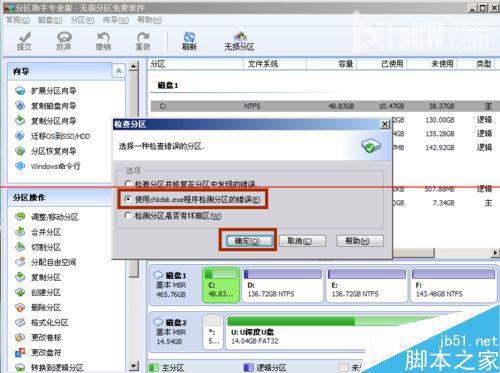Click the 135.28GB unused value cell
The image size is (500, 373).
[440, 134]
